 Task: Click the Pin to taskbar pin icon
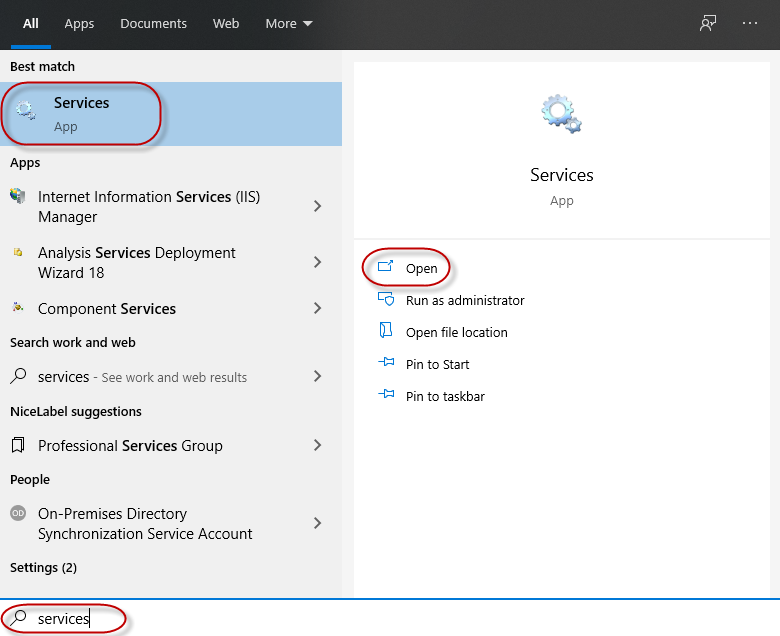coord(386,395)
